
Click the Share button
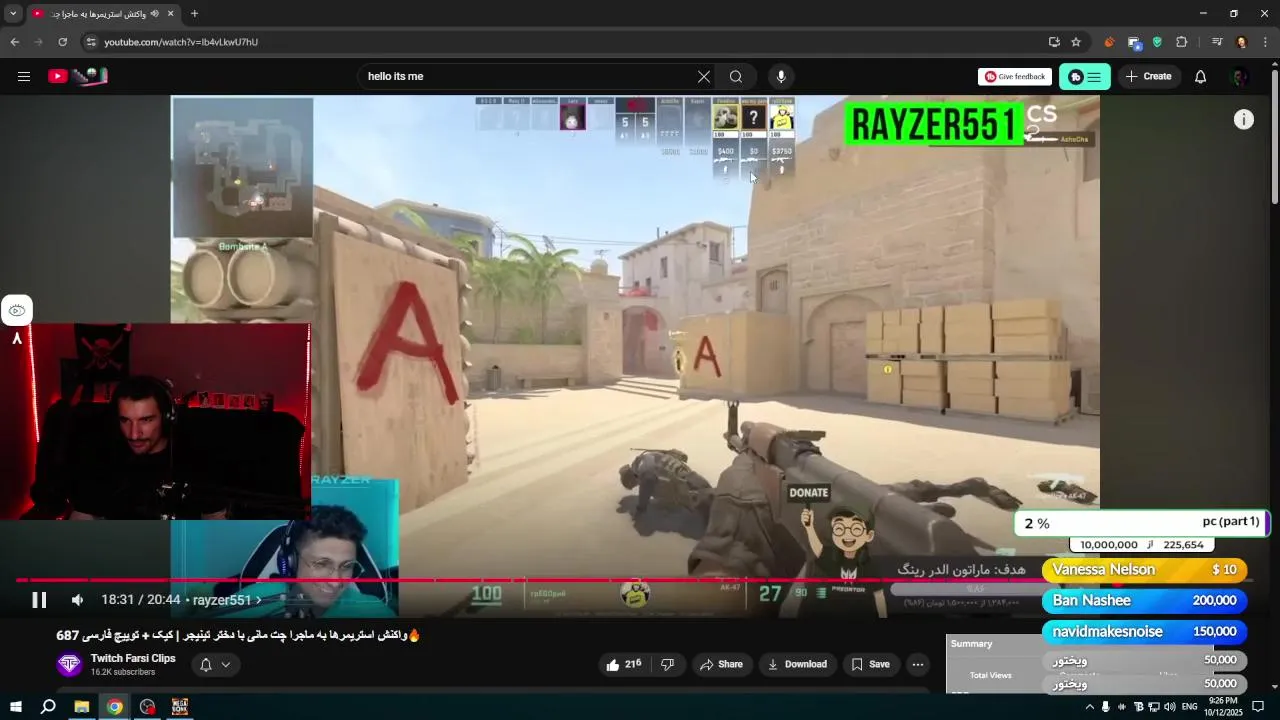point(721,664)
